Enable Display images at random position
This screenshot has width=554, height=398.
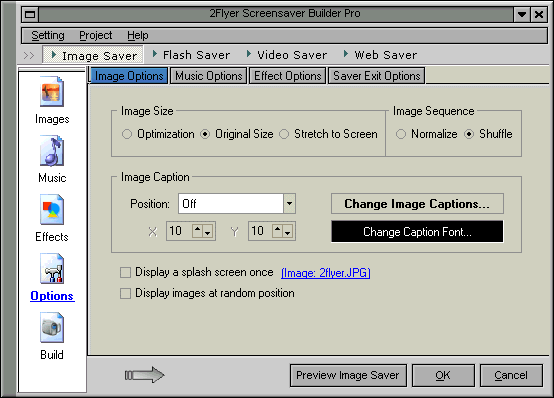pyautogui.click(x=125, y=293)
